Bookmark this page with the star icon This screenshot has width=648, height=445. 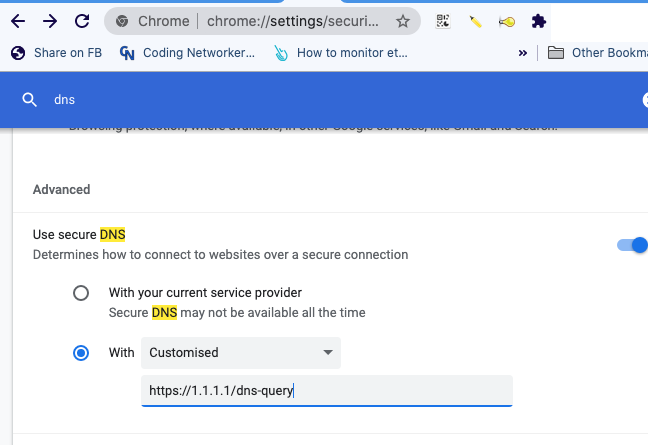tap(403, 21)
